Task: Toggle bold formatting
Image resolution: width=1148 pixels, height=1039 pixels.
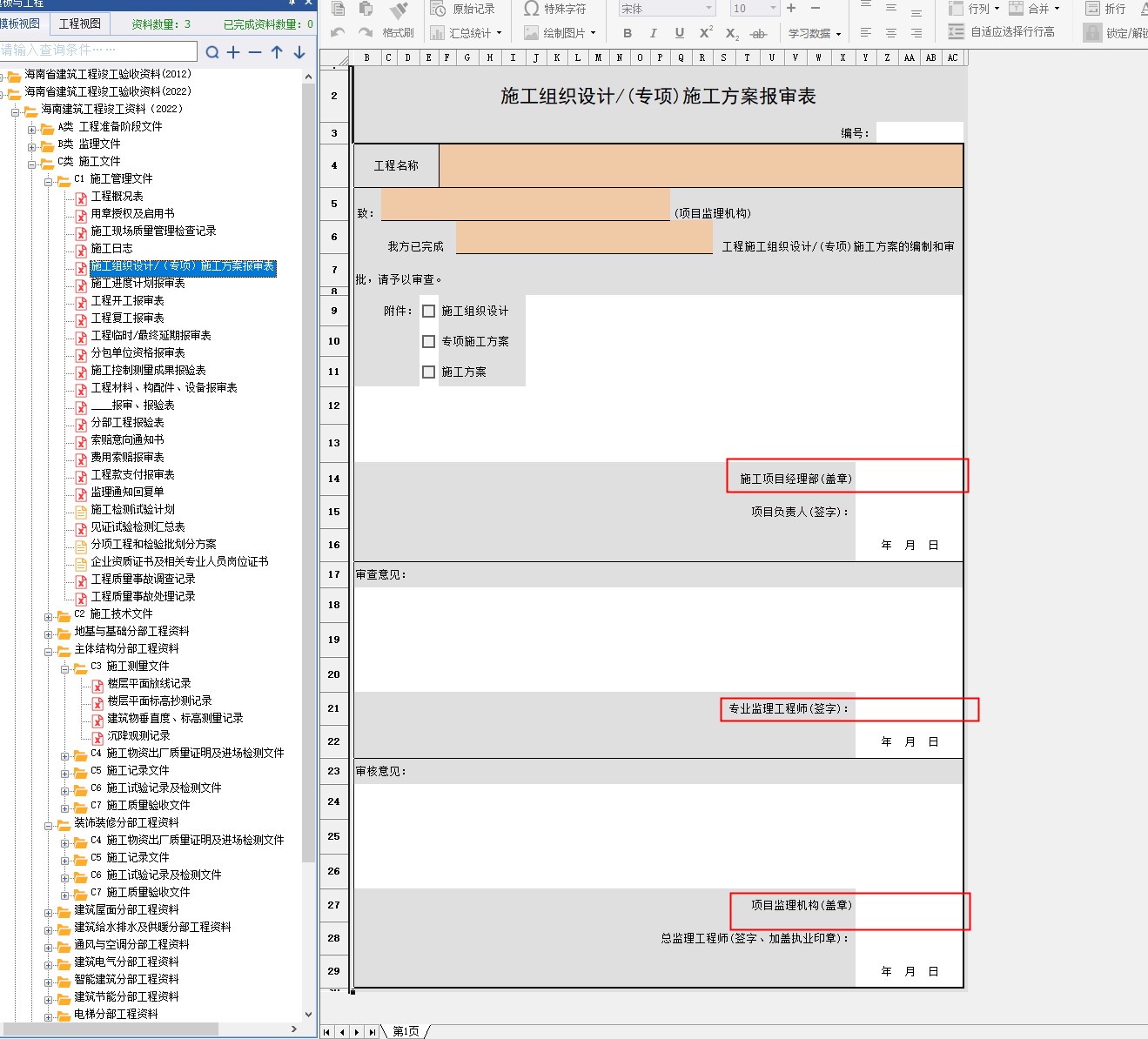Action: point(628,33)
